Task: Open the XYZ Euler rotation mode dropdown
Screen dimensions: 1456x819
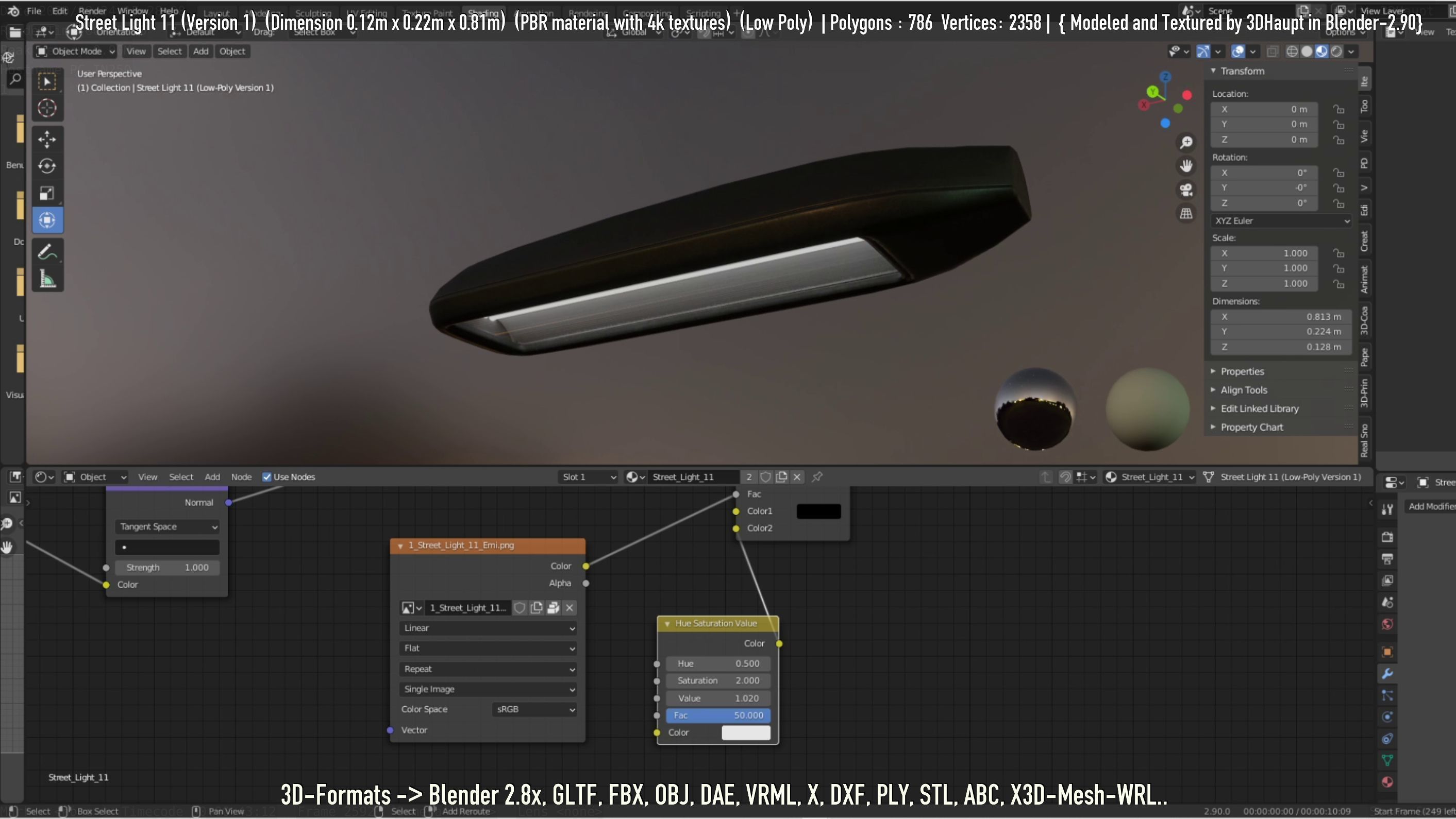Action: [x=1281, y=221]
